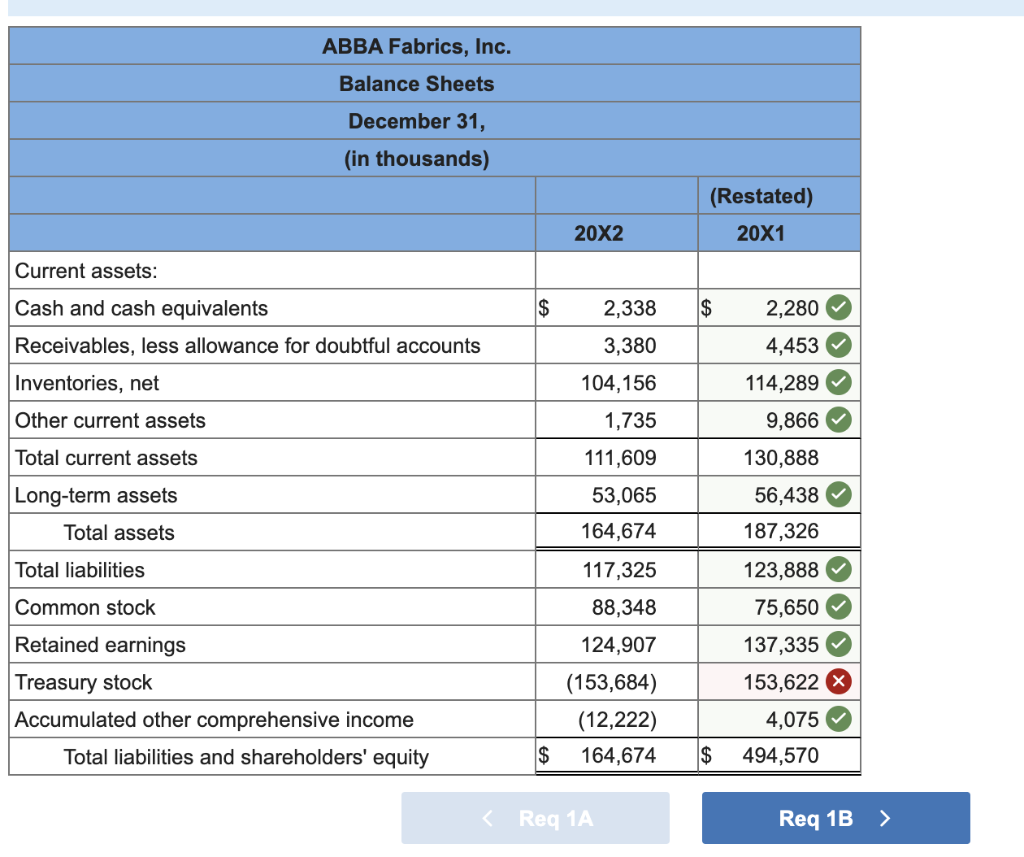The width and height of the screenshot is (1024, 857).
Task: Click the green checkmark beside 4,075
Action: 839,719
